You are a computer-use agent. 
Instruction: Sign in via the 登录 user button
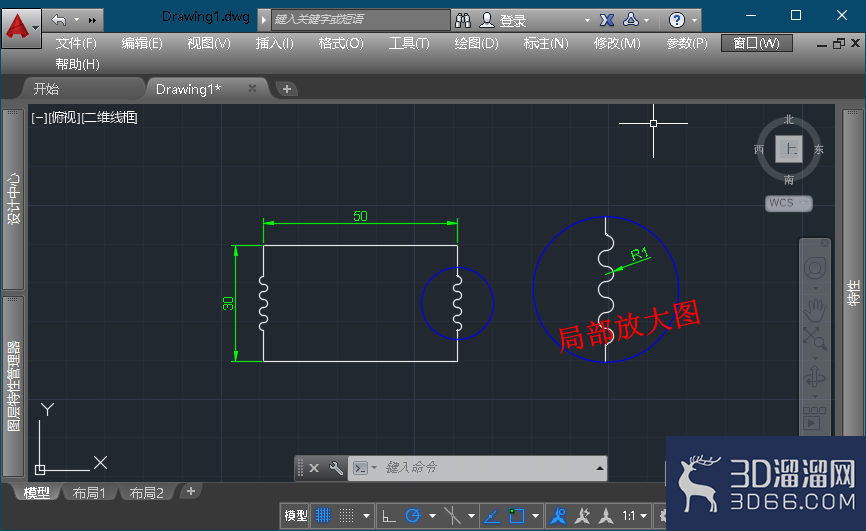click(x=503, y=20)
